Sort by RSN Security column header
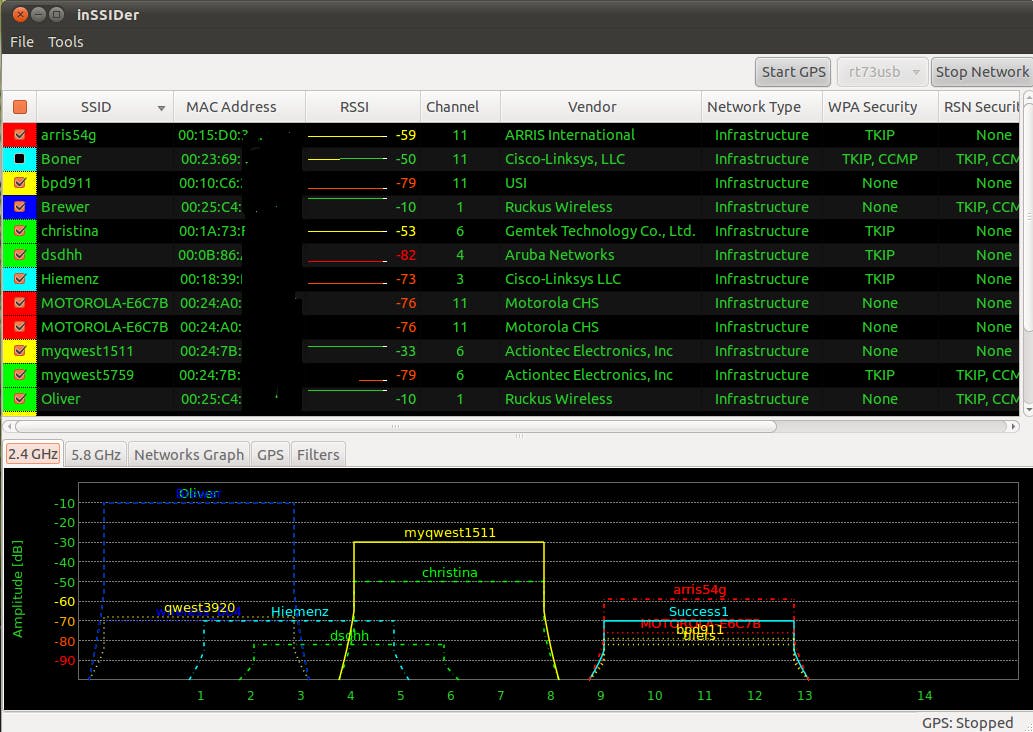Screen dimensions: 1033x732 point(981,107)
